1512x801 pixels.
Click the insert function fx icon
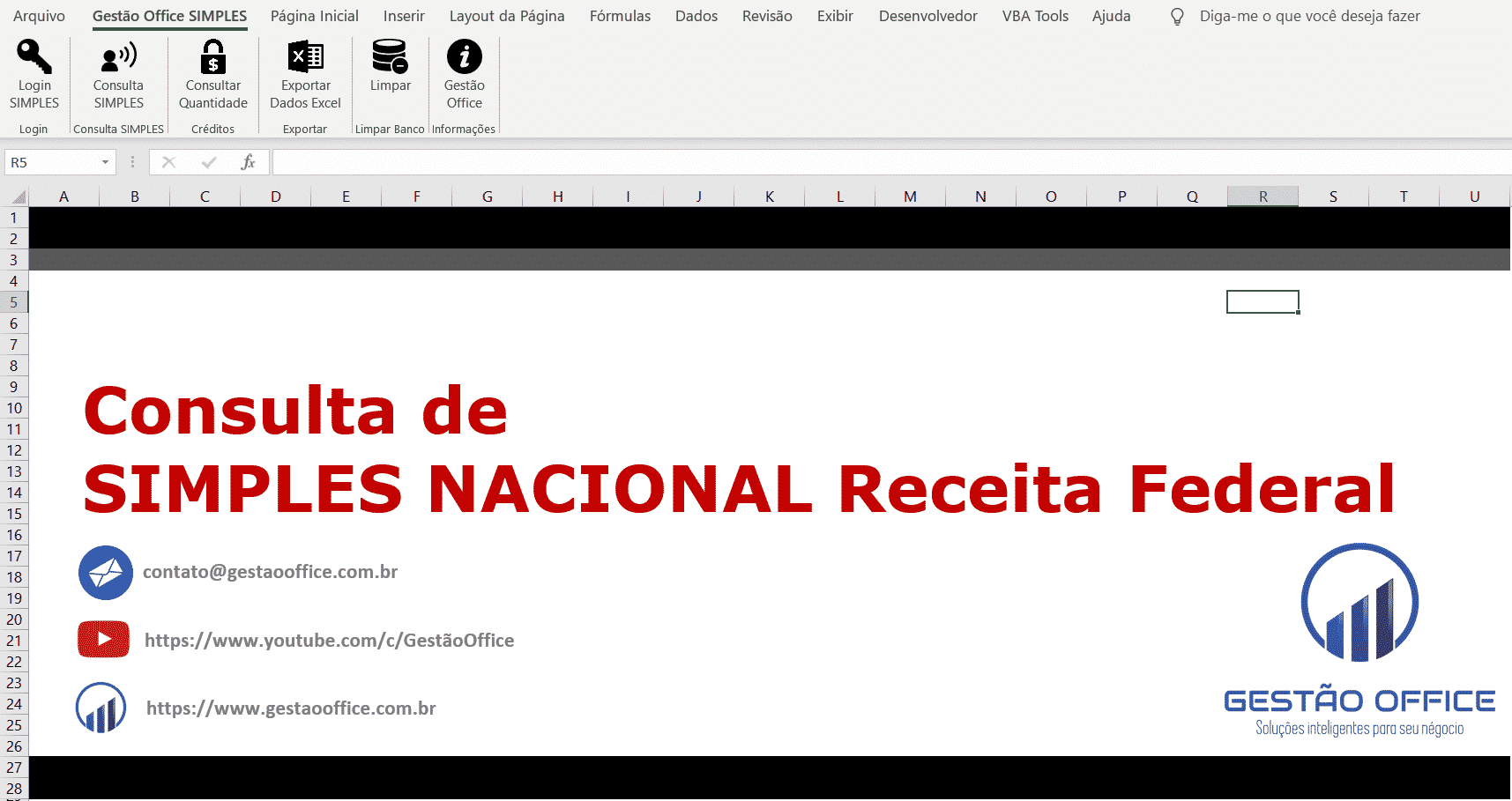248,162
